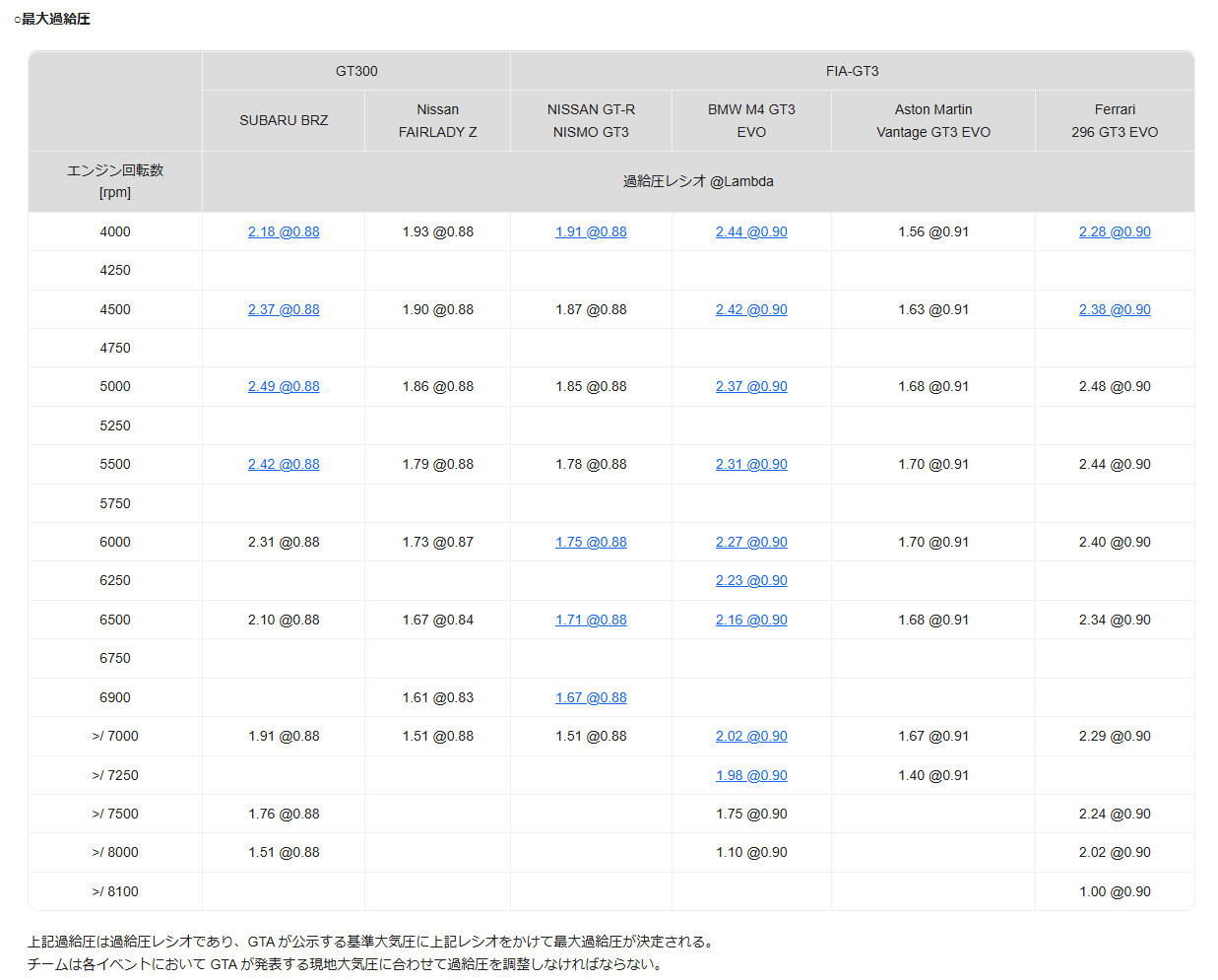
Task: Click the 2.23 @0.90 link at 6250 rpm
Action: [751, 580]
